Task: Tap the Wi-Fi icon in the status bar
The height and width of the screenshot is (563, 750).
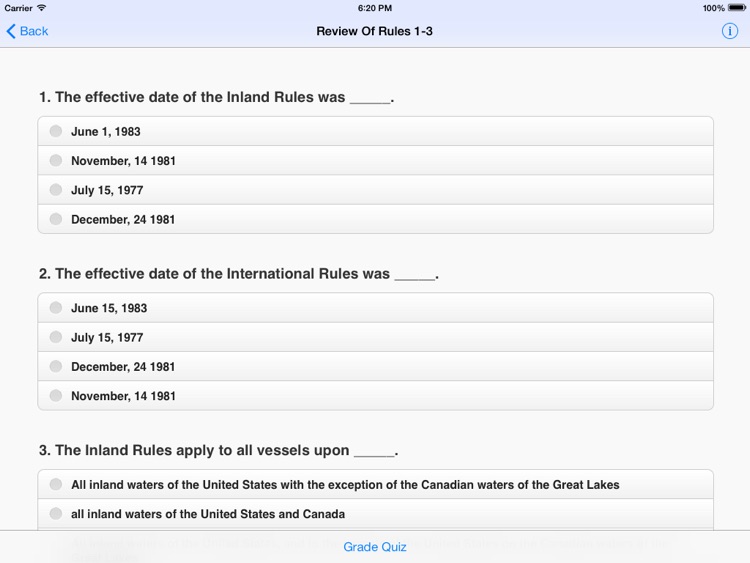Action: 42,8
